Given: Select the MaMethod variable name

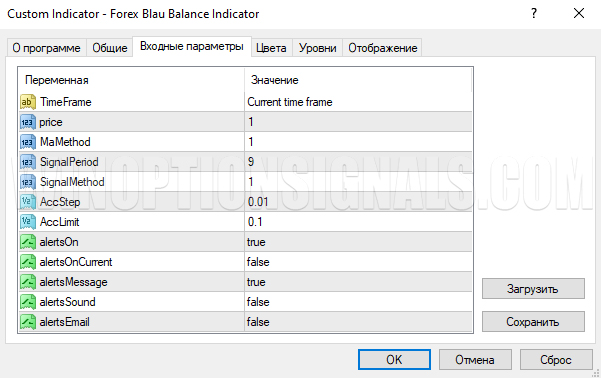Looking at the screenshot, I should [65, 142].
